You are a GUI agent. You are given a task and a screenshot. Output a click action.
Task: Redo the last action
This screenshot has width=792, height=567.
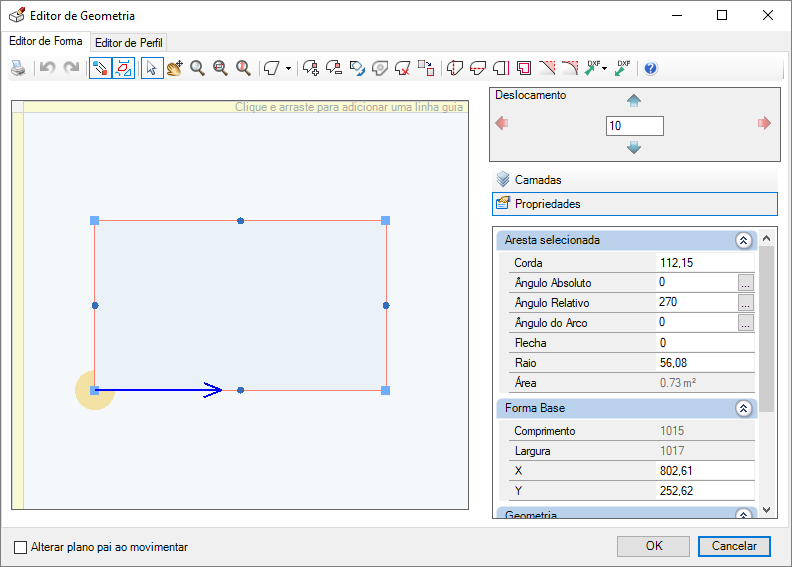pyautogui.click(x=71, y=68)
